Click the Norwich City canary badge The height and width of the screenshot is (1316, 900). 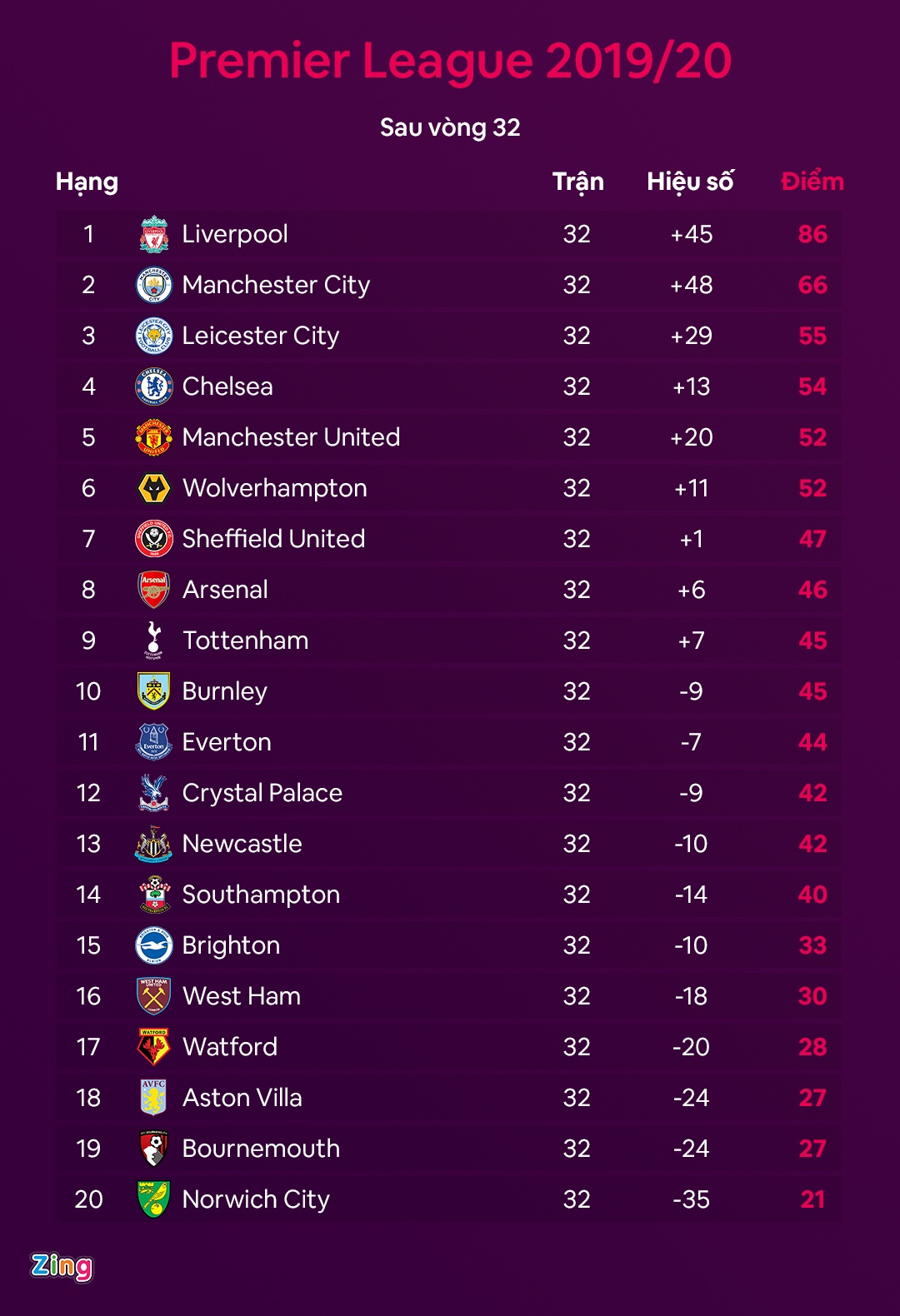point(154,1199)
